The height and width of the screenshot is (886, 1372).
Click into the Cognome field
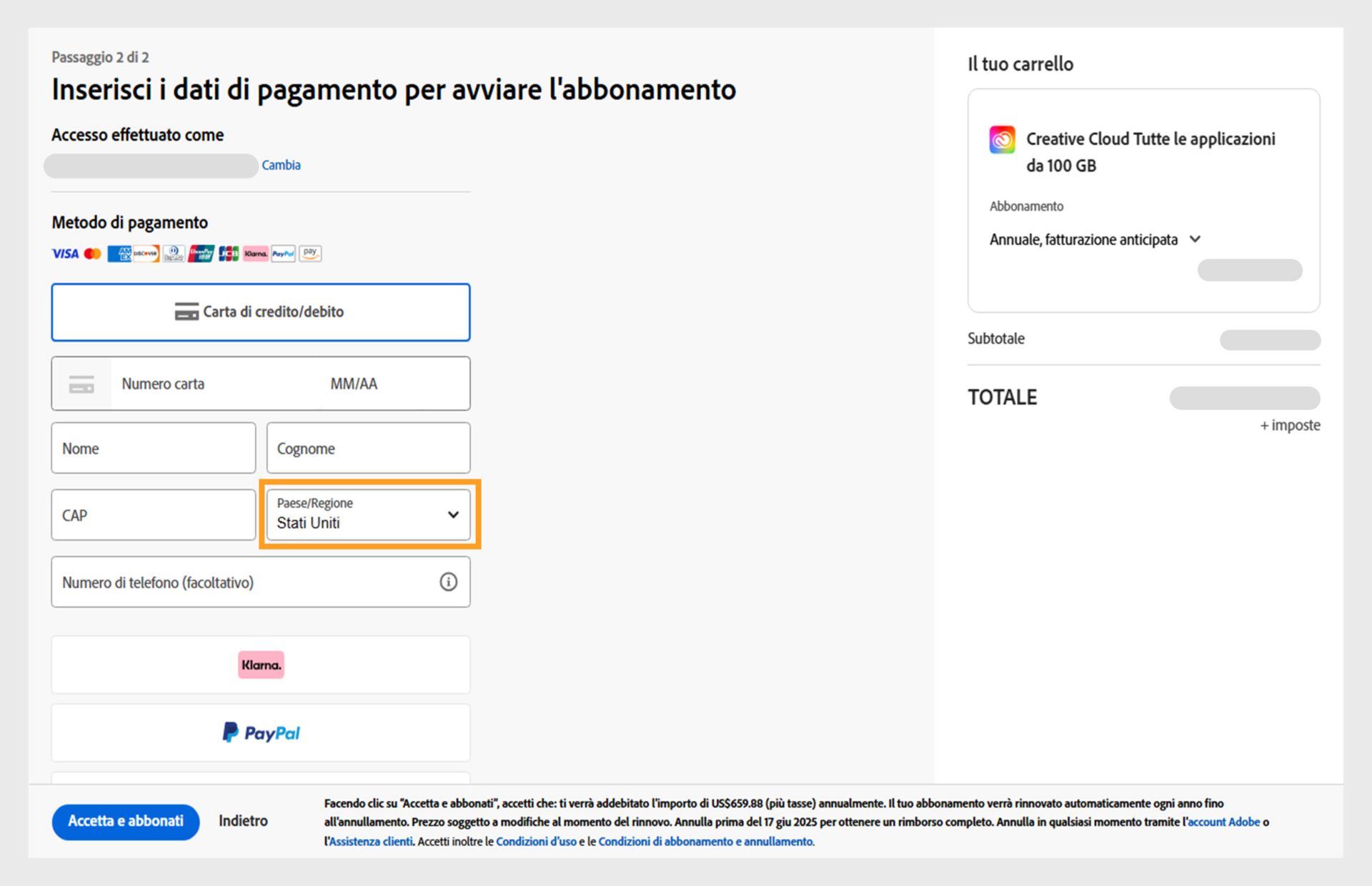tap(368, 448)
